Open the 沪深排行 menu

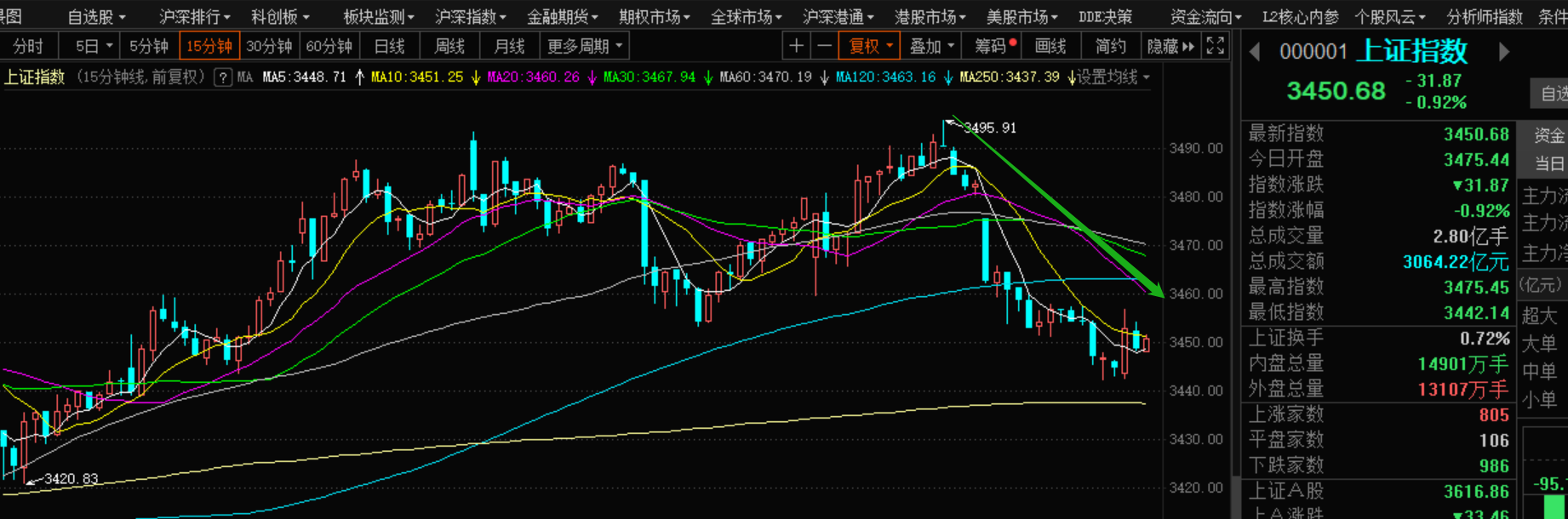(195, 16)
